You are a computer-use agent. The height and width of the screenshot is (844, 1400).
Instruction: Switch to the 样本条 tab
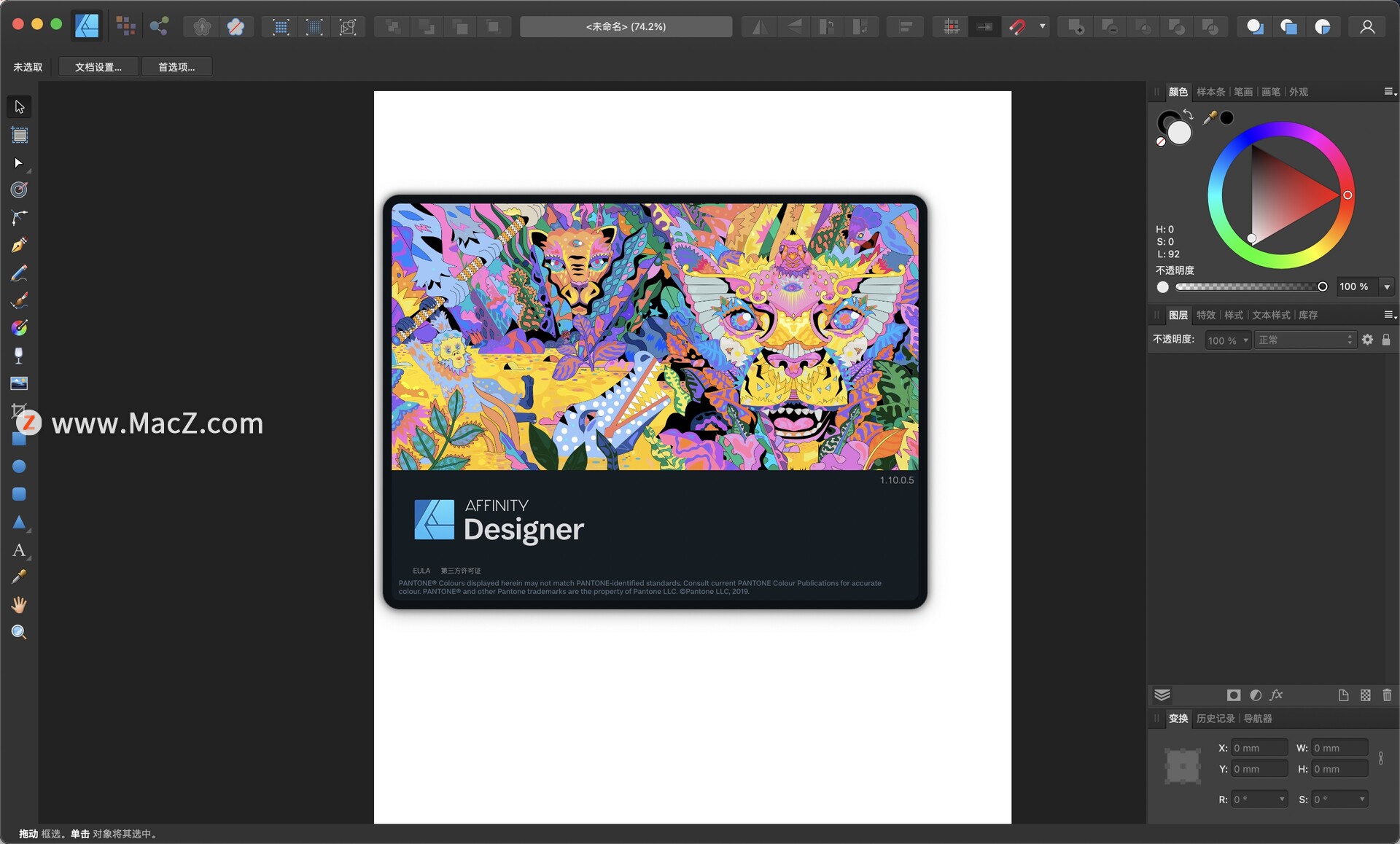click(x=1210, y=92)
